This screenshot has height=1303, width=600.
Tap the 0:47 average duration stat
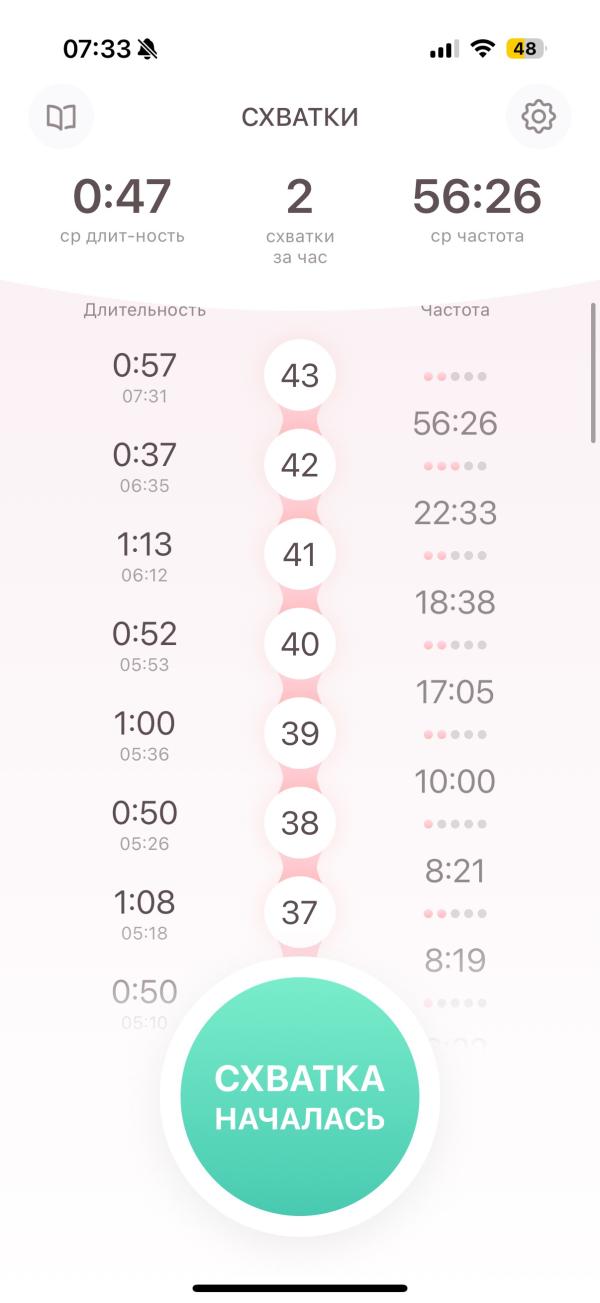(x=122, y=207)
